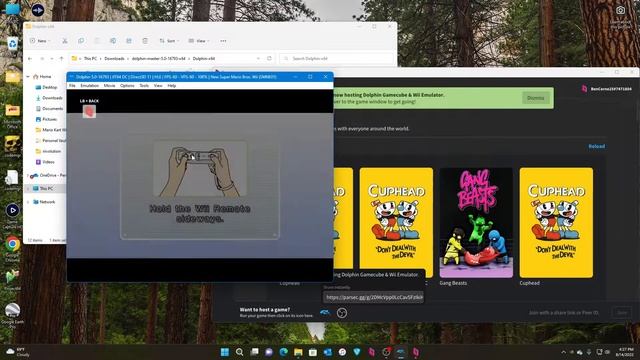Open the Help menu in Dolphin
This screenshot has height=360, width=640.
pyautogui.click(x=172, y=86)
